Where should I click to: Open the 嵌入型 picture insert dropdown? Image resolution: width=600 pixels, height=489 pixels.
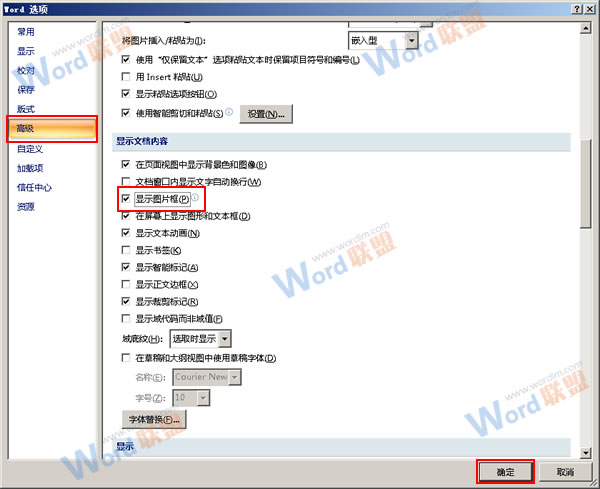412,40
